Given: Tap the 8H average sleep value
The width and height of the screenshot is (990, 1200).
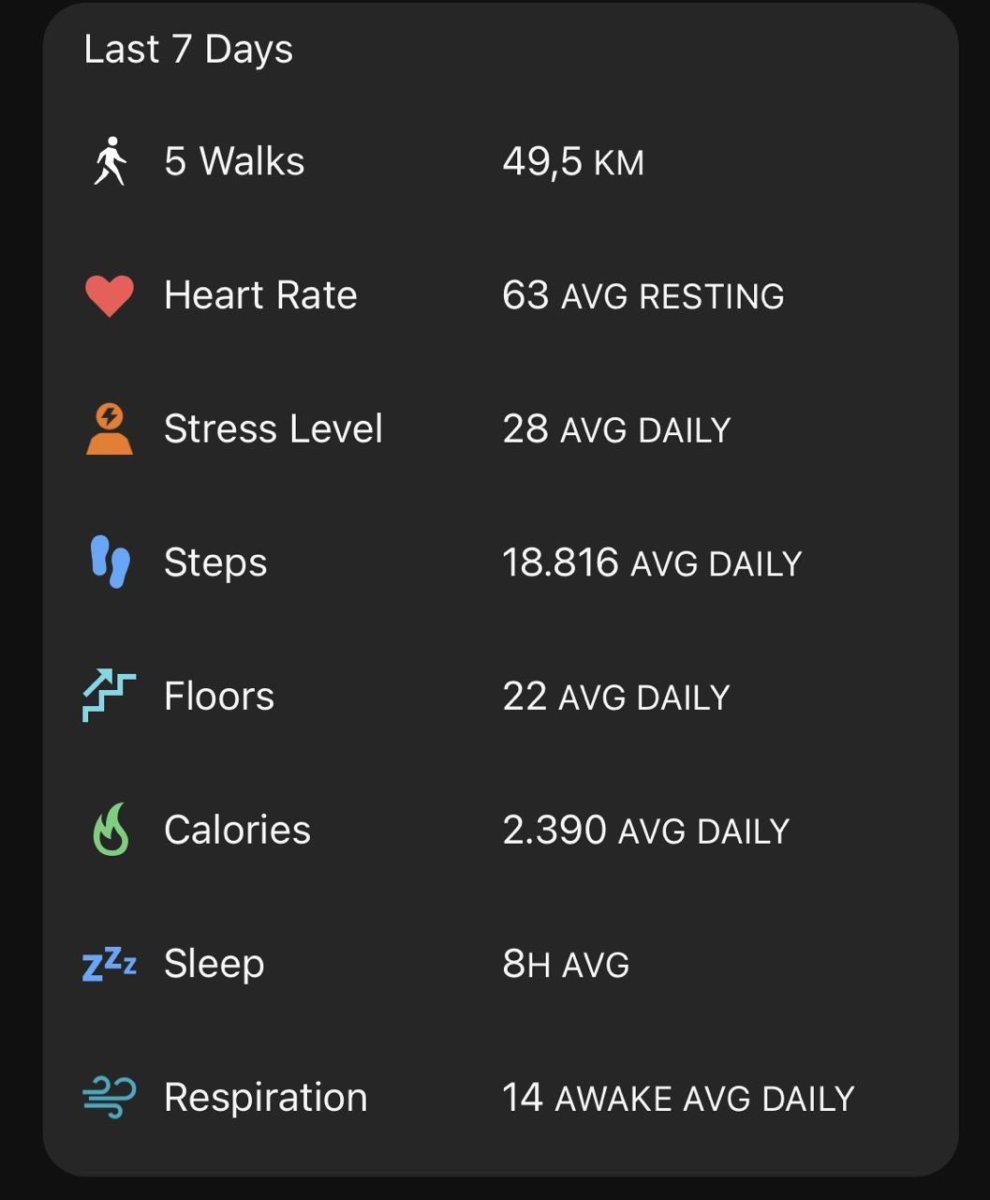Looking at the screenshot, I should point(566,964).
